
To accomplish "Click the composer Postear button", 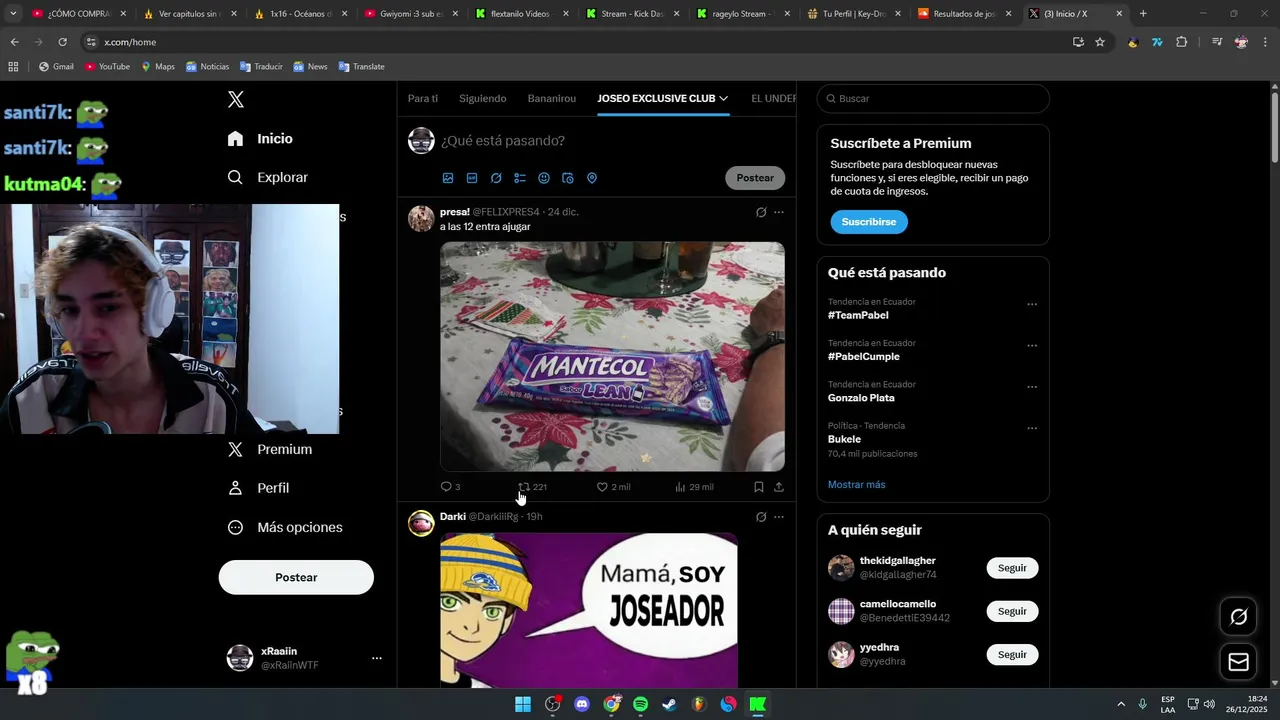I will click(x=755, y=178).
